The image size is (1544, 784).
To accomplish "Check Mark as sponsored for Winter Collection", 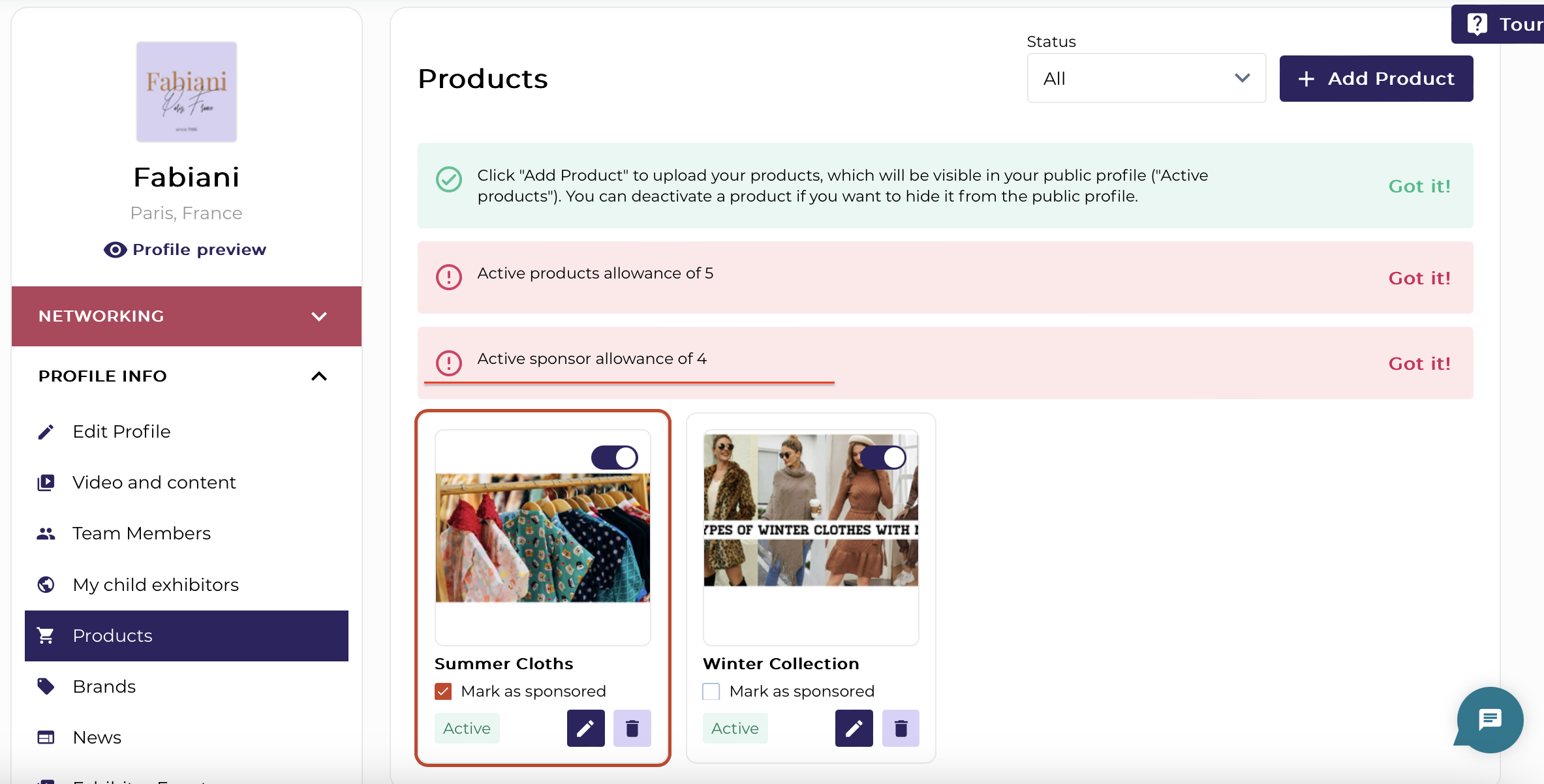I will point(711,691).
